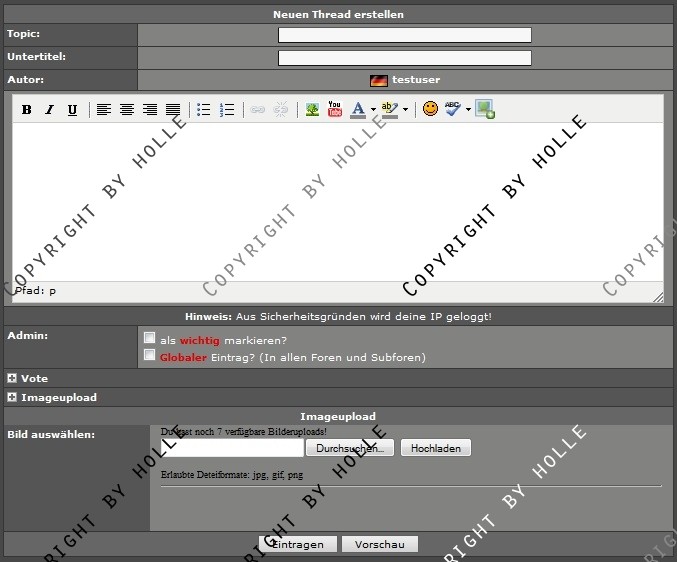The width and height of the screenshot is (677, 562).
Task: Insert a numbered list
Action: pyautogui.click(x=227, y=110)
